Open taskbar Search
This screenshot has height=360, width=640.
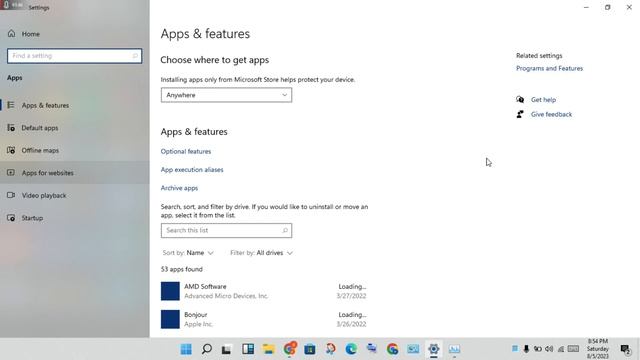coord(207,349)
